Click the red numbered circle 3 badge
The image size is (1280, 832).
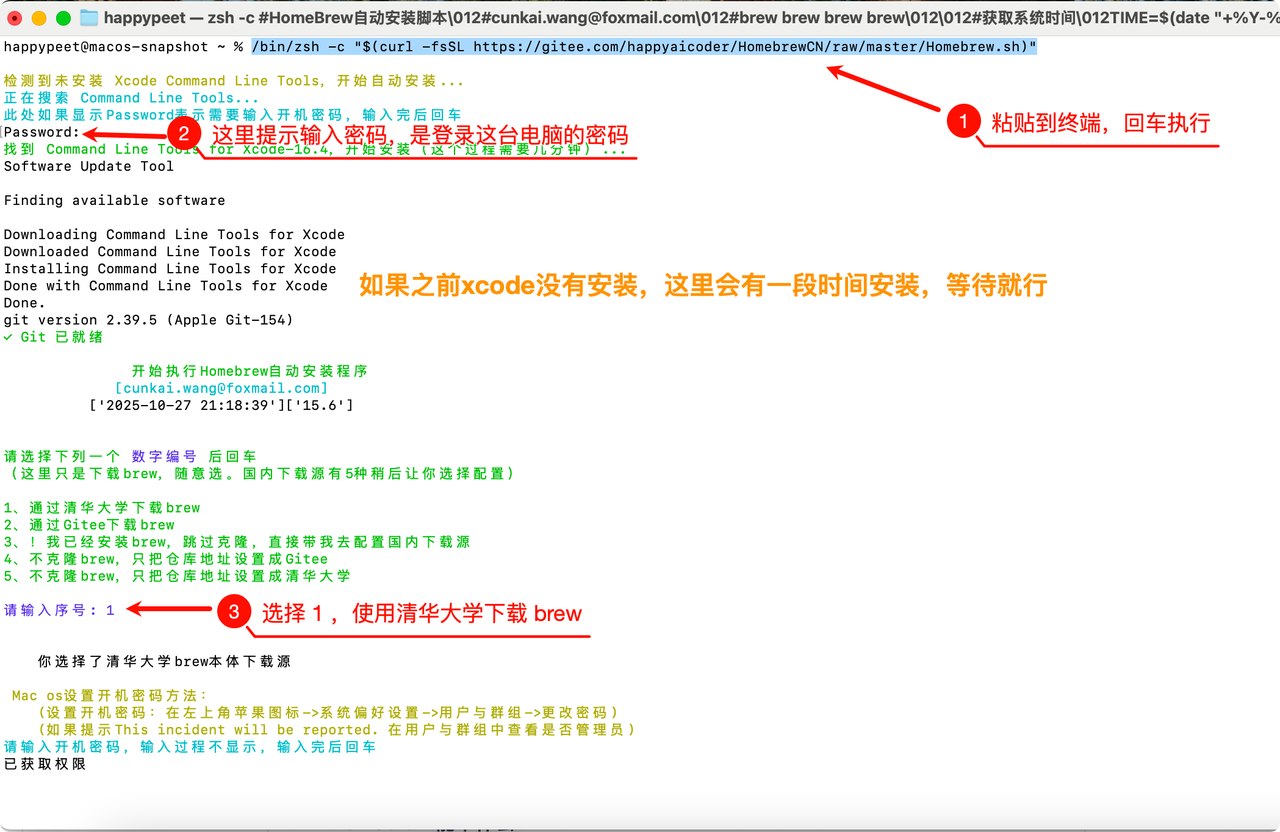tap(233, 612)
